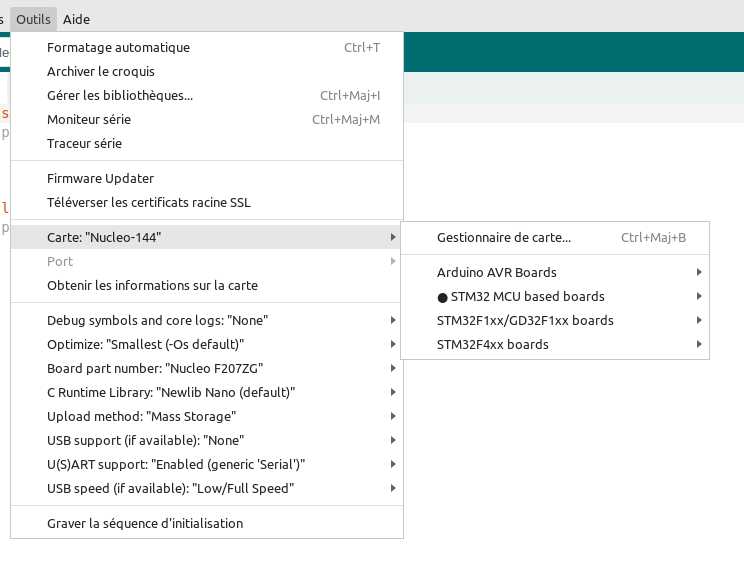
Task: Choose Téléverser les certificats racine SSL
Action: (x=149, y=202)
